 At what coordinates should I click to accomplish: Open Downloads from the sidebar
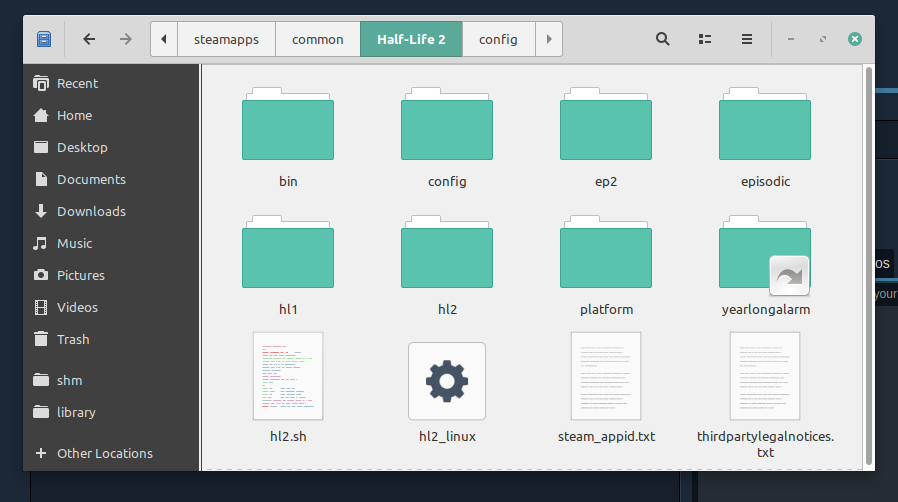[x=111, y=212]
